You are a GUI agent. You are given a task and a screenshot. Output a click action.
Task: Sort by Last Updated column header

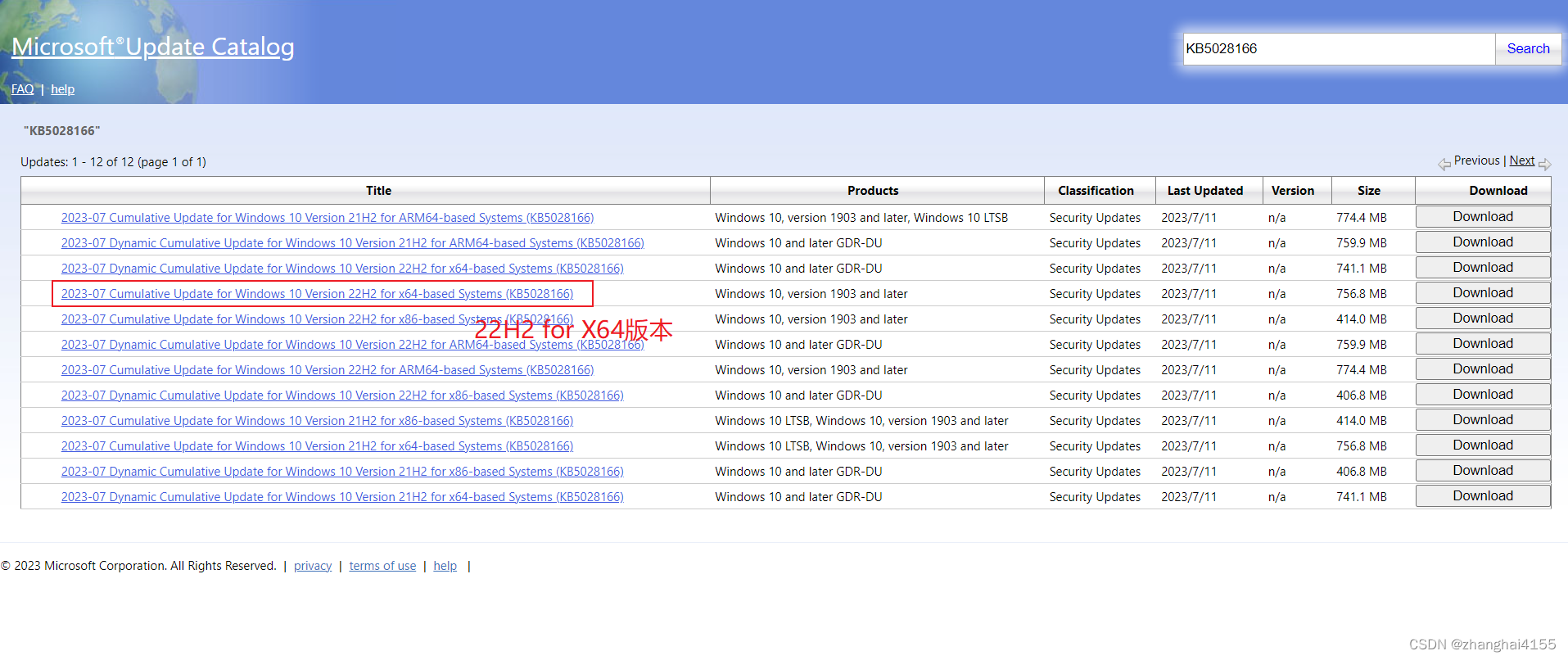tap(1205, 191)
